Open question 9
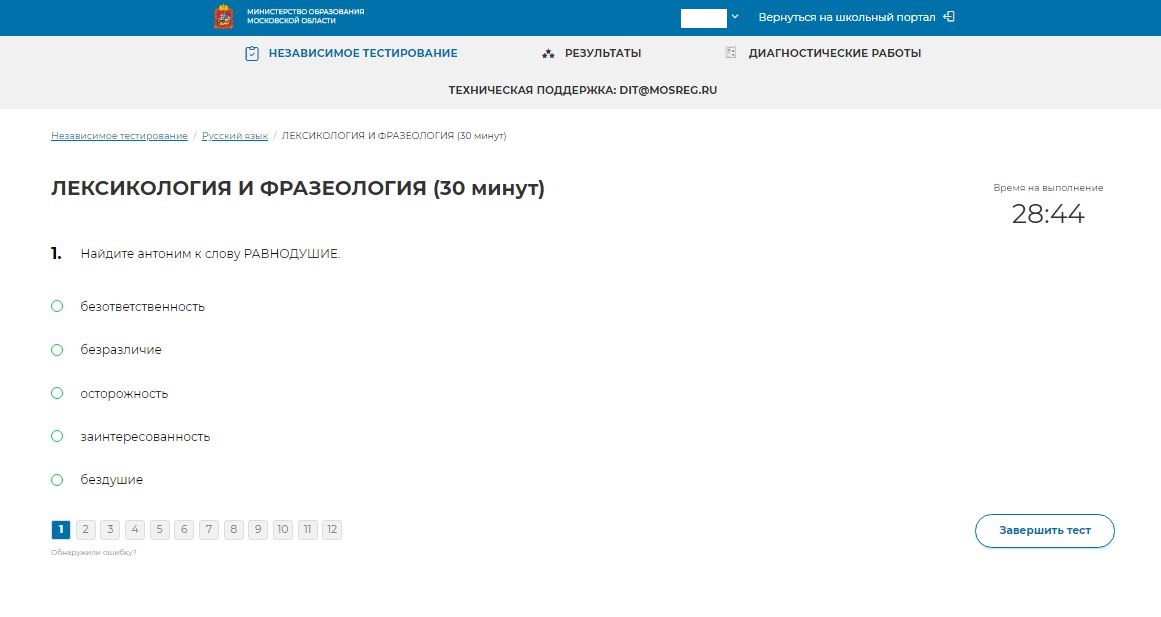This screenshot has width=1161, height=617. tap(258, 530)
